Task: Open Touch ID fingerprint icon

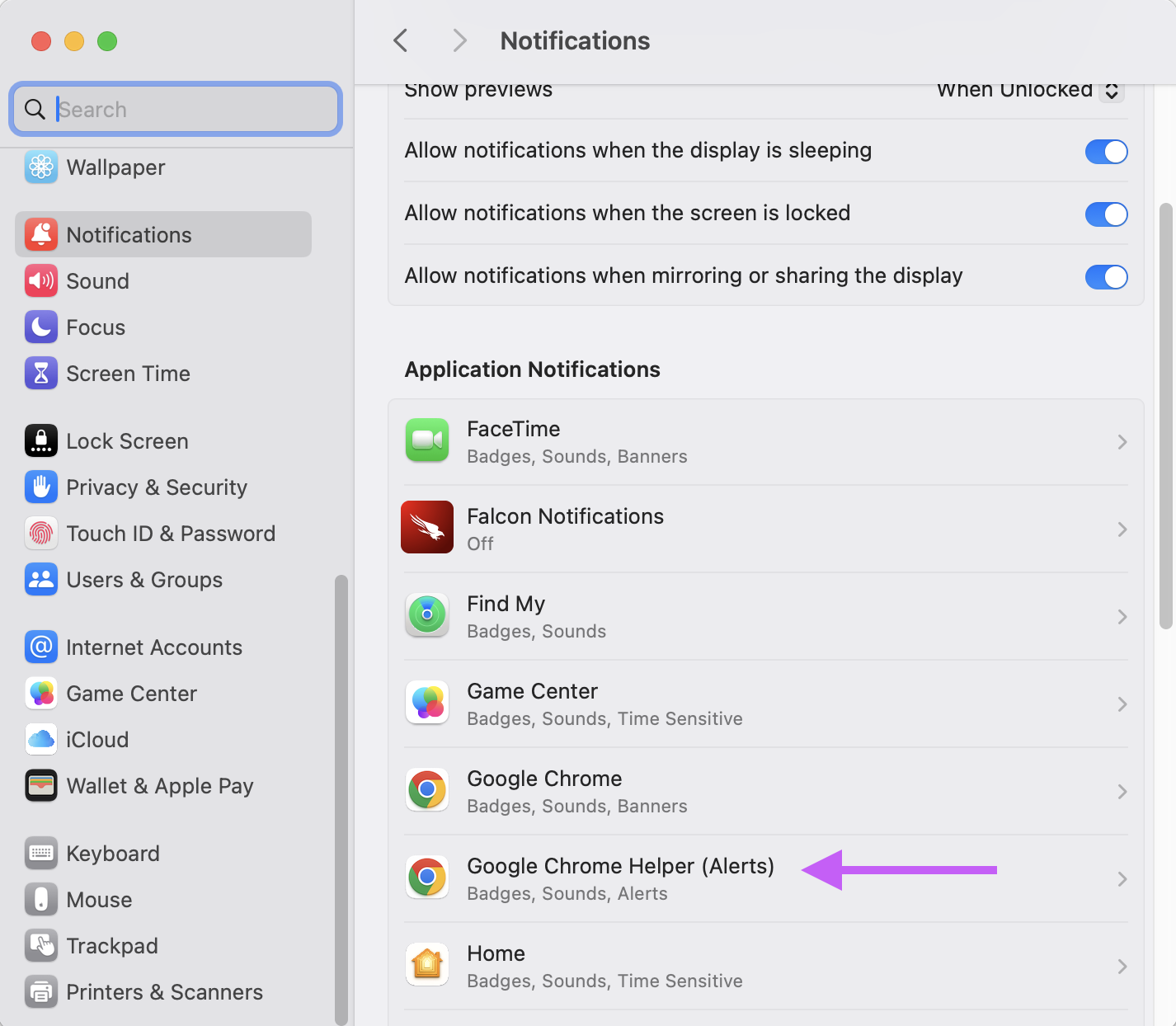Action: click(x=41, y=534)
